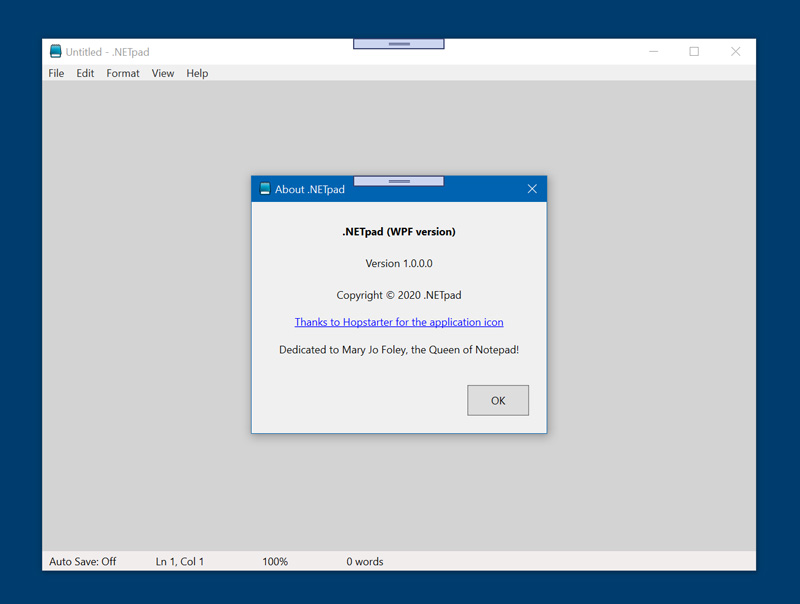
Task: Expand the debug handle atop main window
Action: tap(399, 44)
